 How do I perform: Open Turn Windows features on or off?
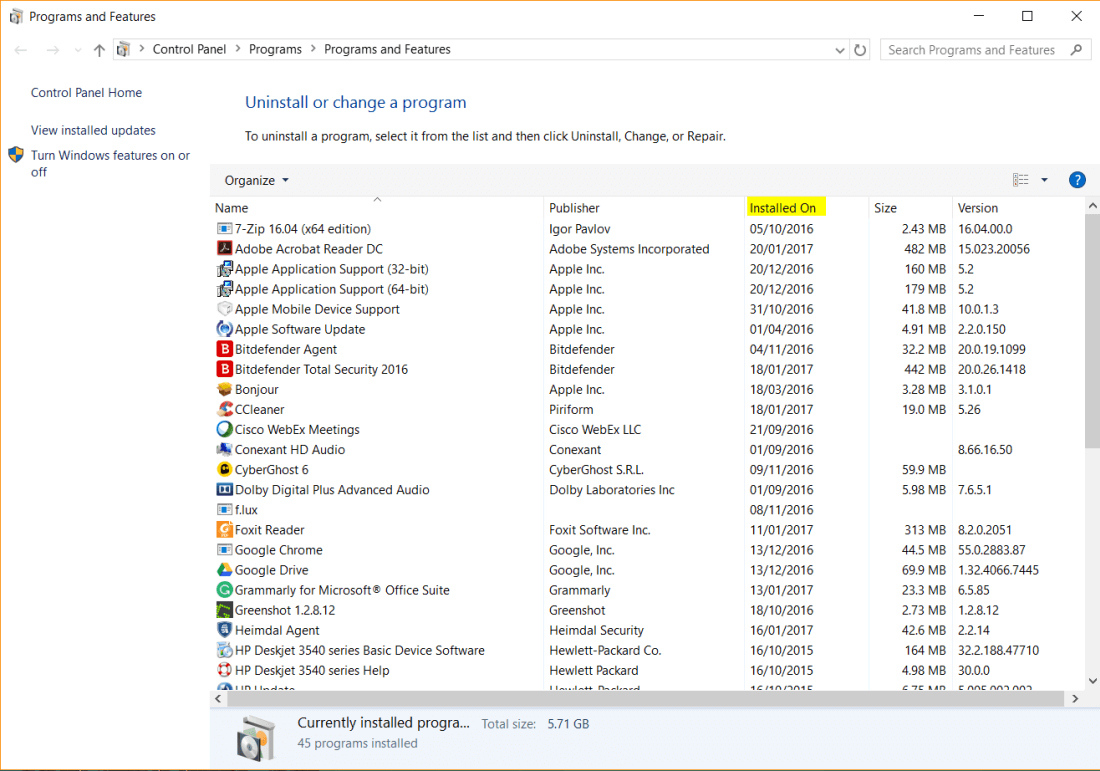[110, 163]
